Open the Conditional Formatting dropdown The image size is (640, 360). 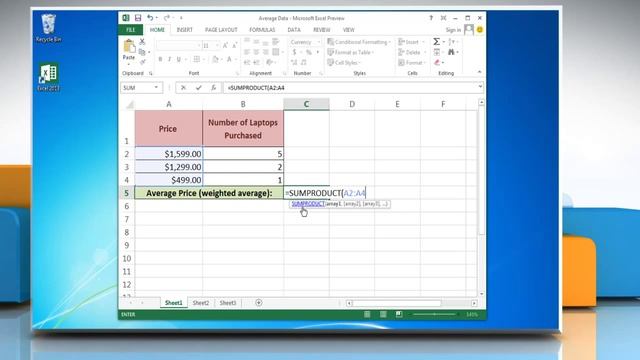coord(359,42)
